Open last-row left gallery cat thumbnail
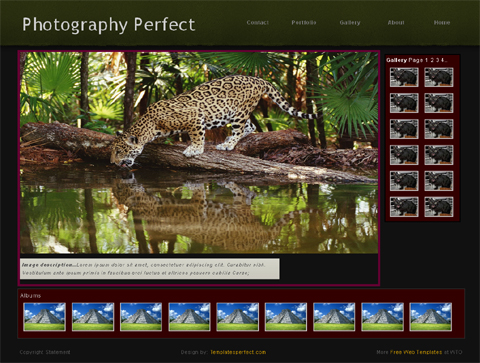480x363 pixels. click(404, 207)
